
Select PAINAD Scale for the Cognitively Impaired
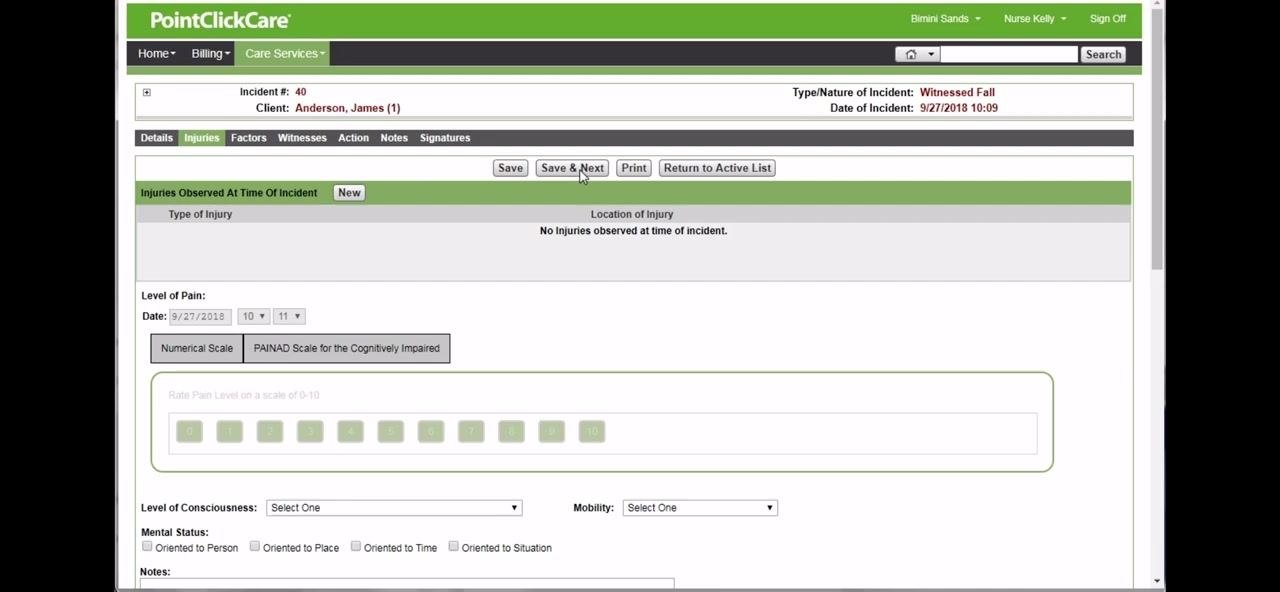point(346,348)
